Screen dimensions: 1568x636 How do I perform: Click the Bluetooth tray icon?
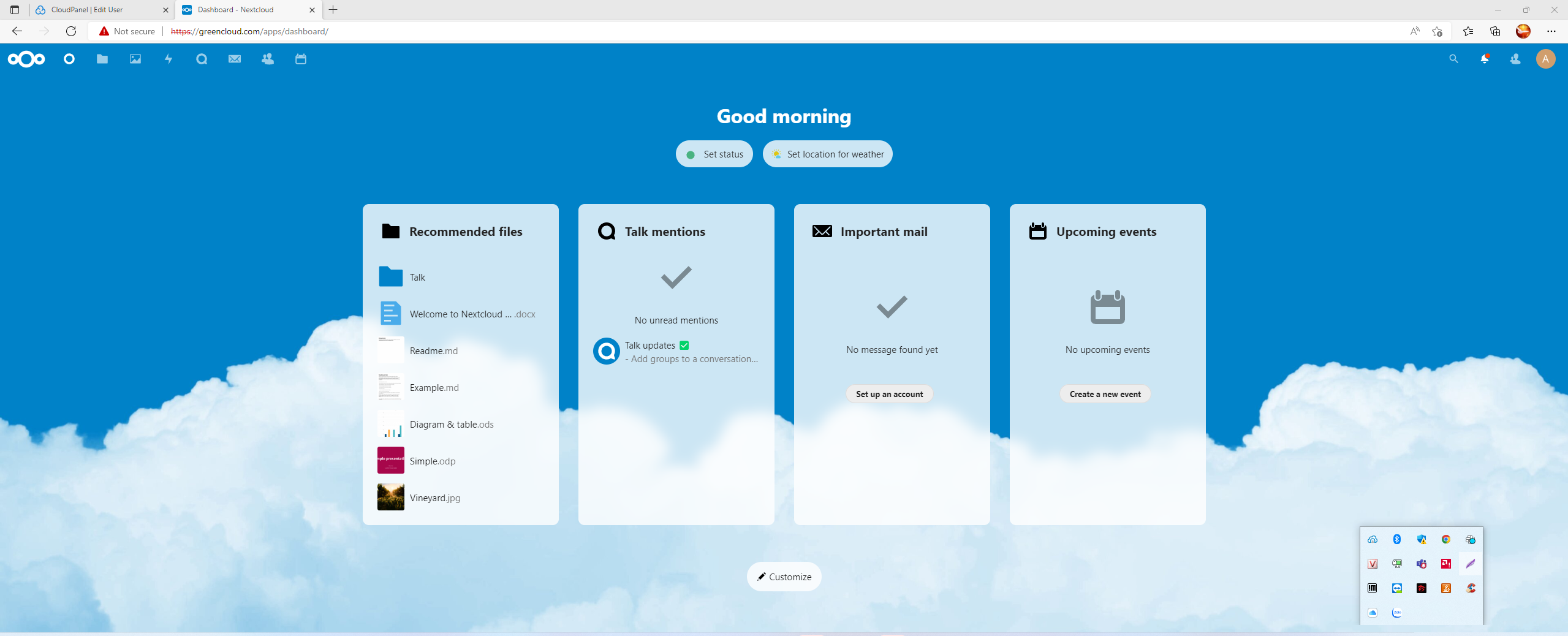[x=1397, y=539]
